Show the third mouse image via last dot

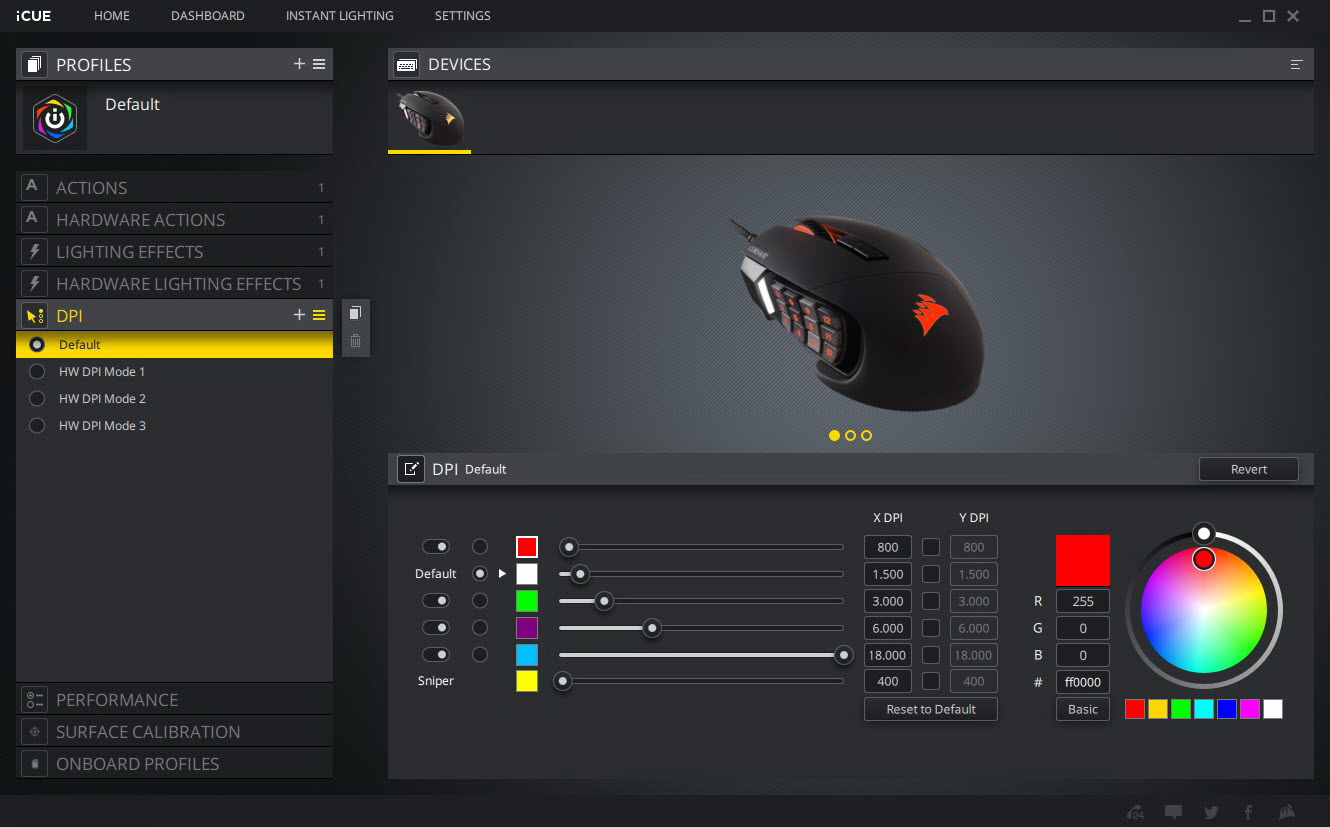(x=866, y=435)
